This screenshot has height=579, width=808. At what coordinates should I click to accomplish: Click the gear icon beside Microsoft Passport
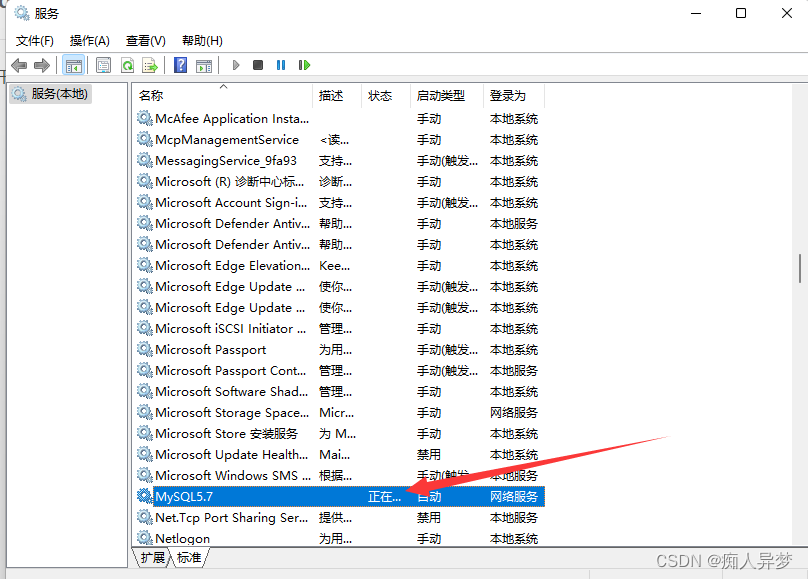point(144,349)
